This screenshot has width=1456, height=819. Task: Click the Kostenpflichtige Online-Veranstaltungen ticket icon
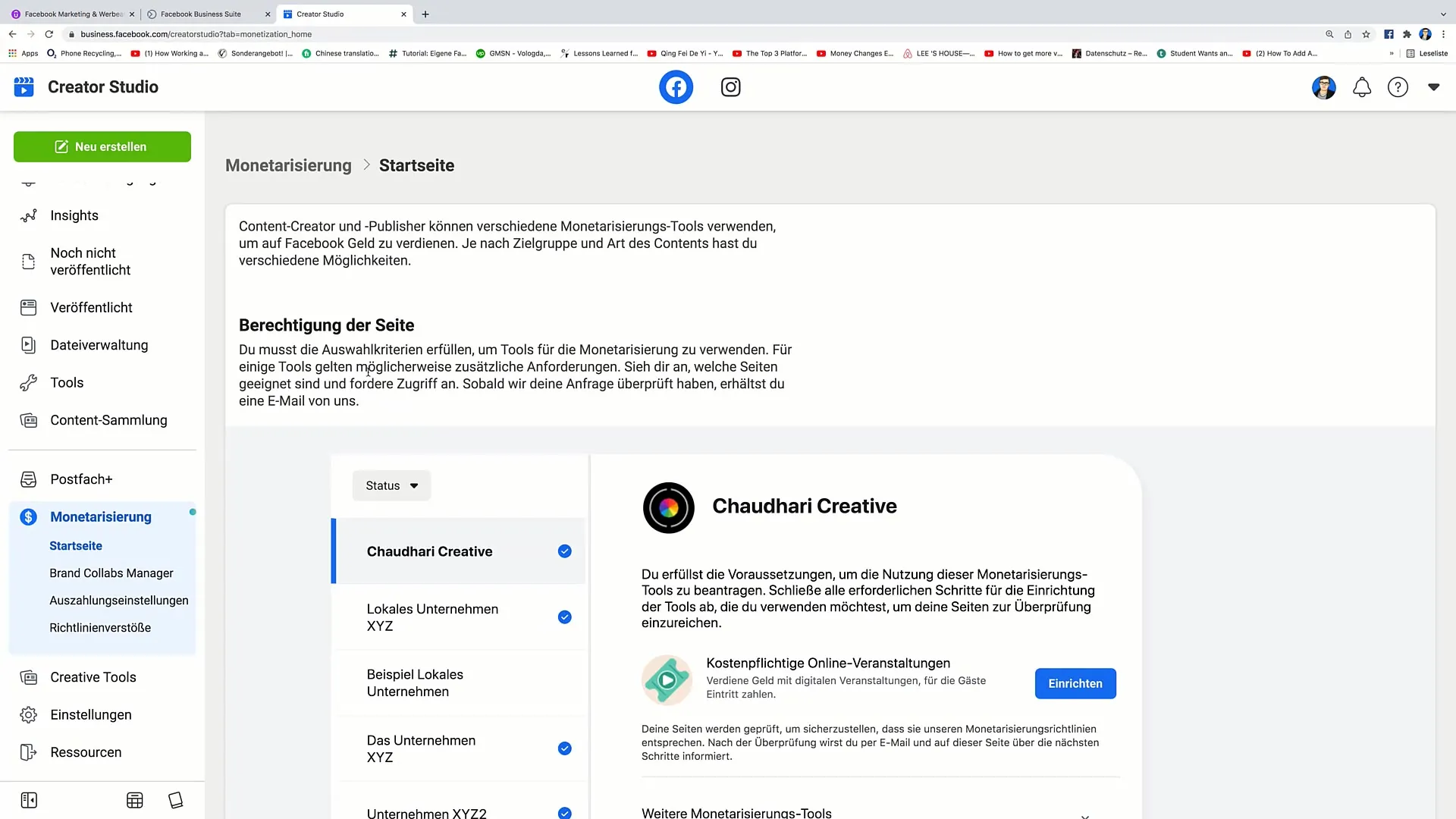coord(667,680)
